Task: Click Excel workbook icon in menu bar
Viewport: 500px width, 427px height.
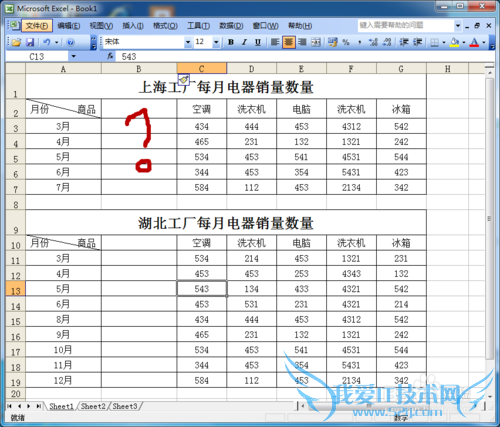Action: click(x=14, y=25)
